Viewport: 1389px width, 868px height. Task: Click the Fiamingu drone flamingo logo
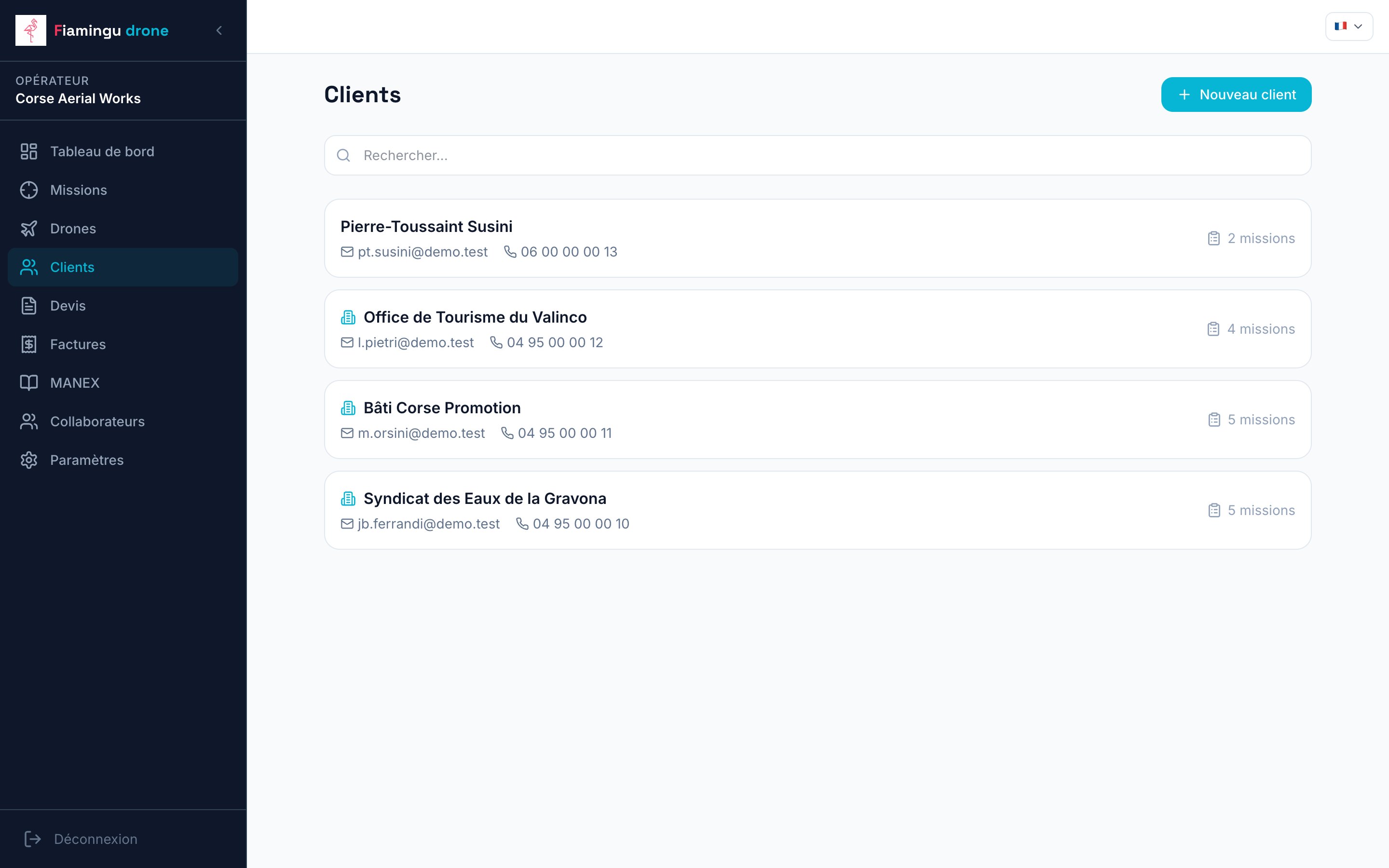[30, 30]
